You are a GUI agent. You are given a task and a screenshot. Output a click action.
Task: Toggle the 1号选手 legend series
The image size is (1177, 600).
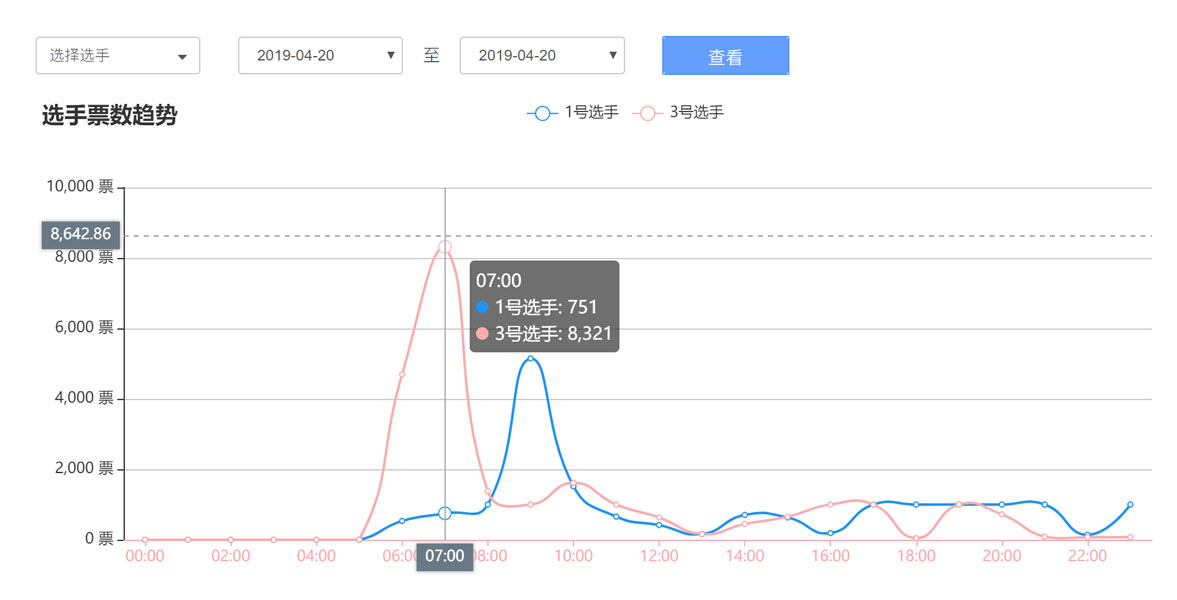573,113
